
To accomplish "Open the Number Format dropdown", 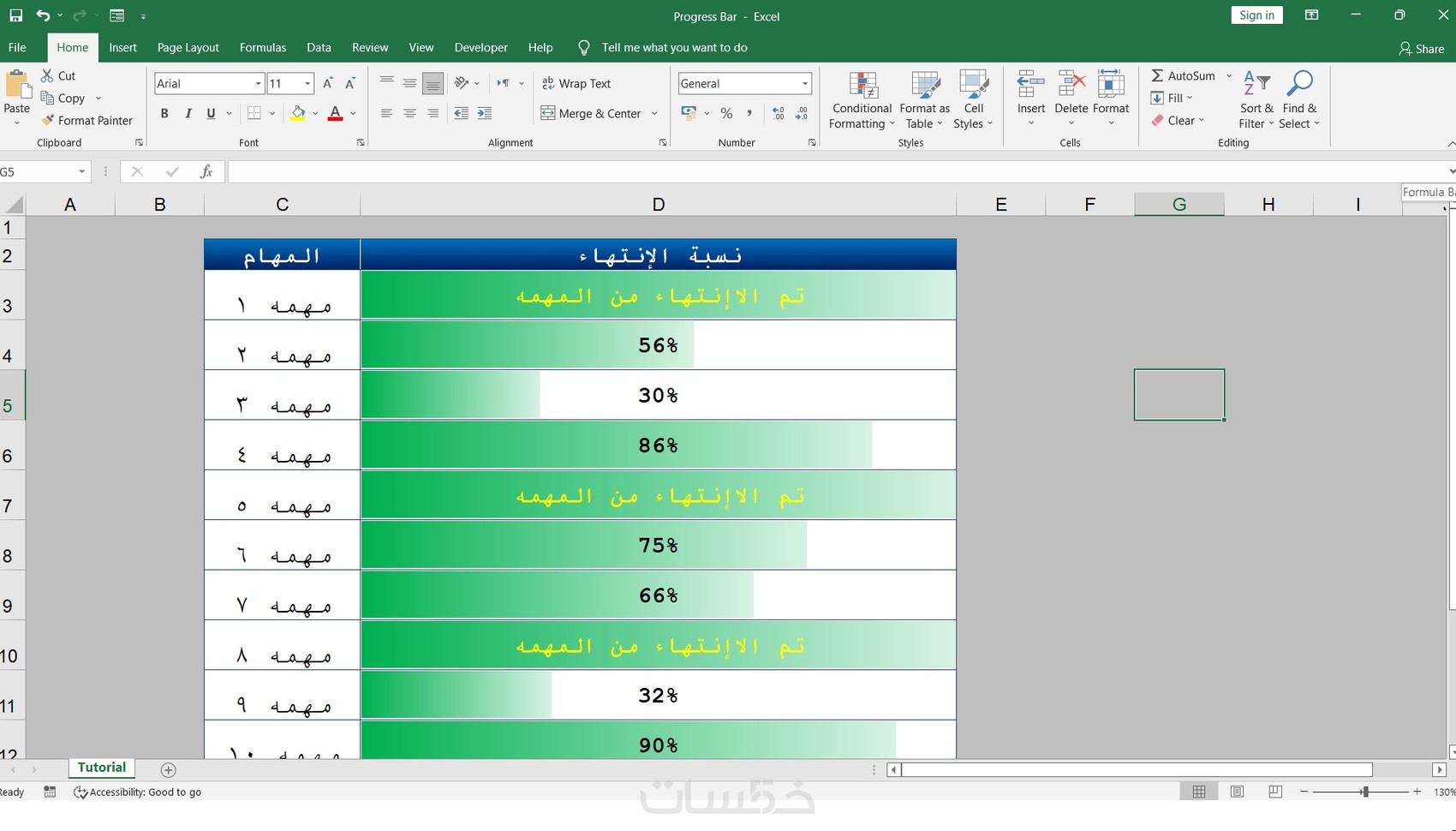I will 805,83.
